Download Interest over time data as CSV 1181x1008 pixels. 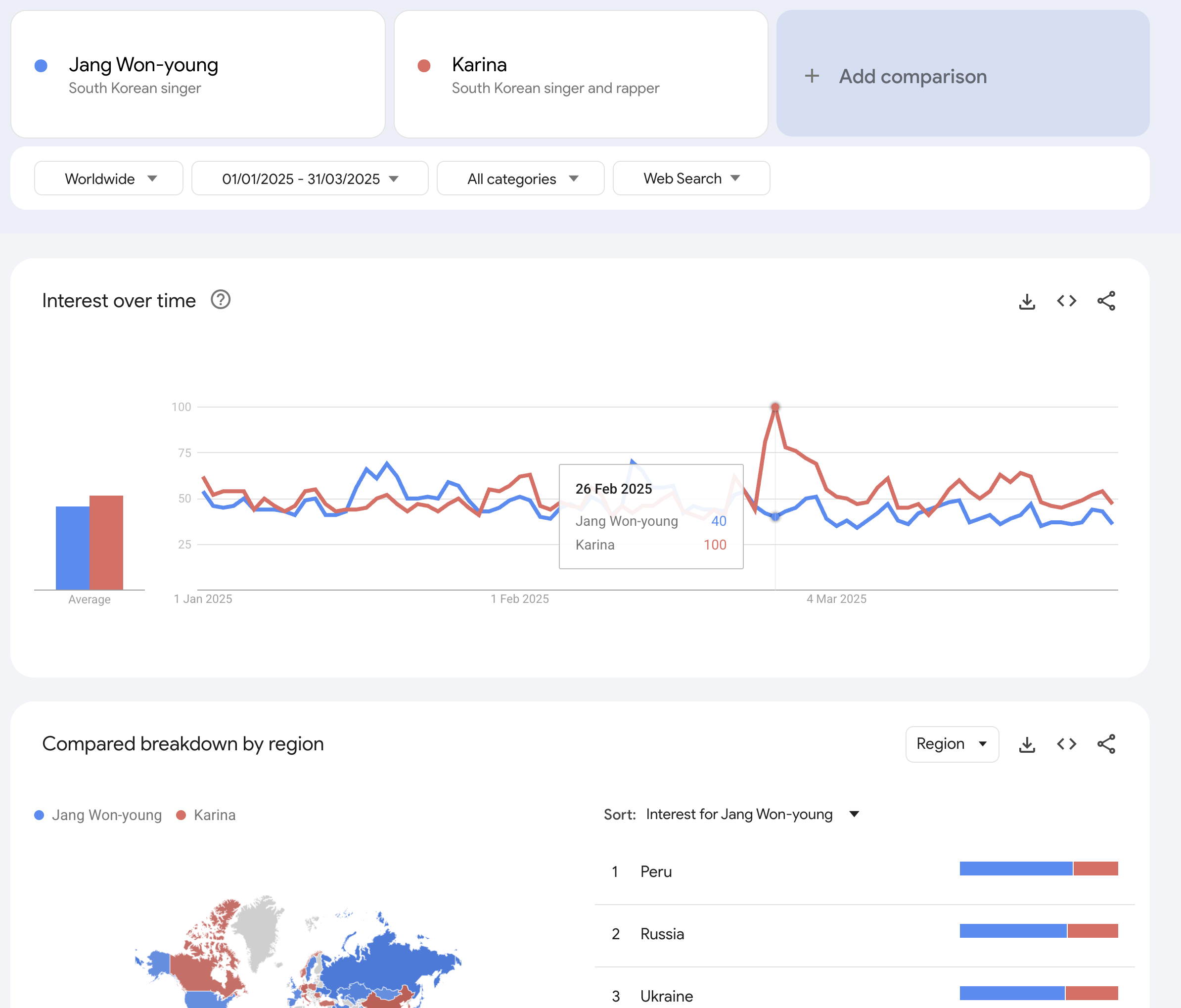[x=1027, y=301]
